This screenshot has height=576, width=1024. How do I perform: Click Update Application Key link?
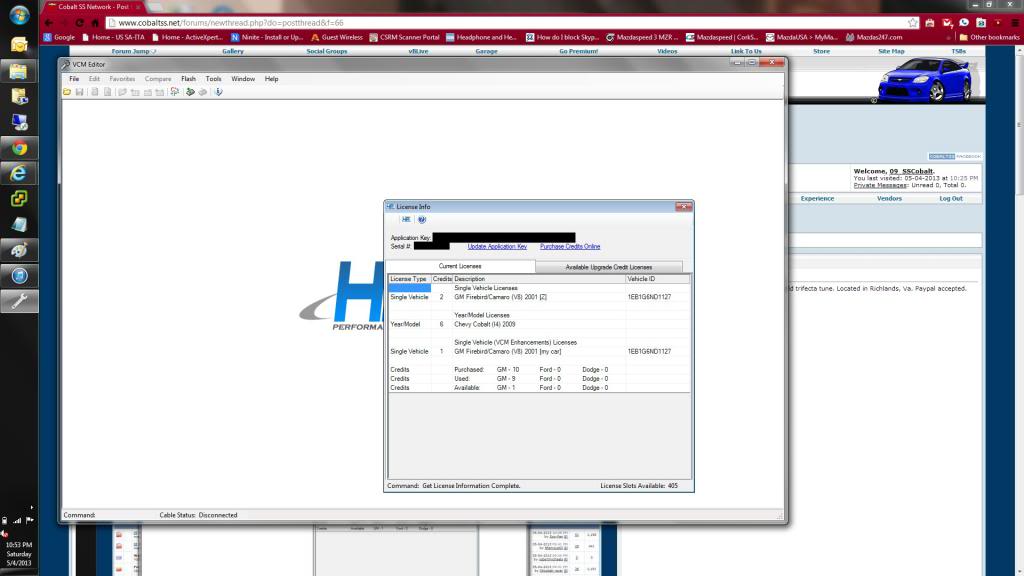coord(497,247)
